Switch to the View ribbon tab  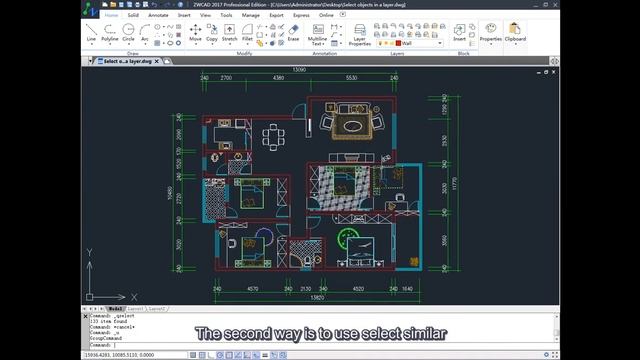coord(205,15)
